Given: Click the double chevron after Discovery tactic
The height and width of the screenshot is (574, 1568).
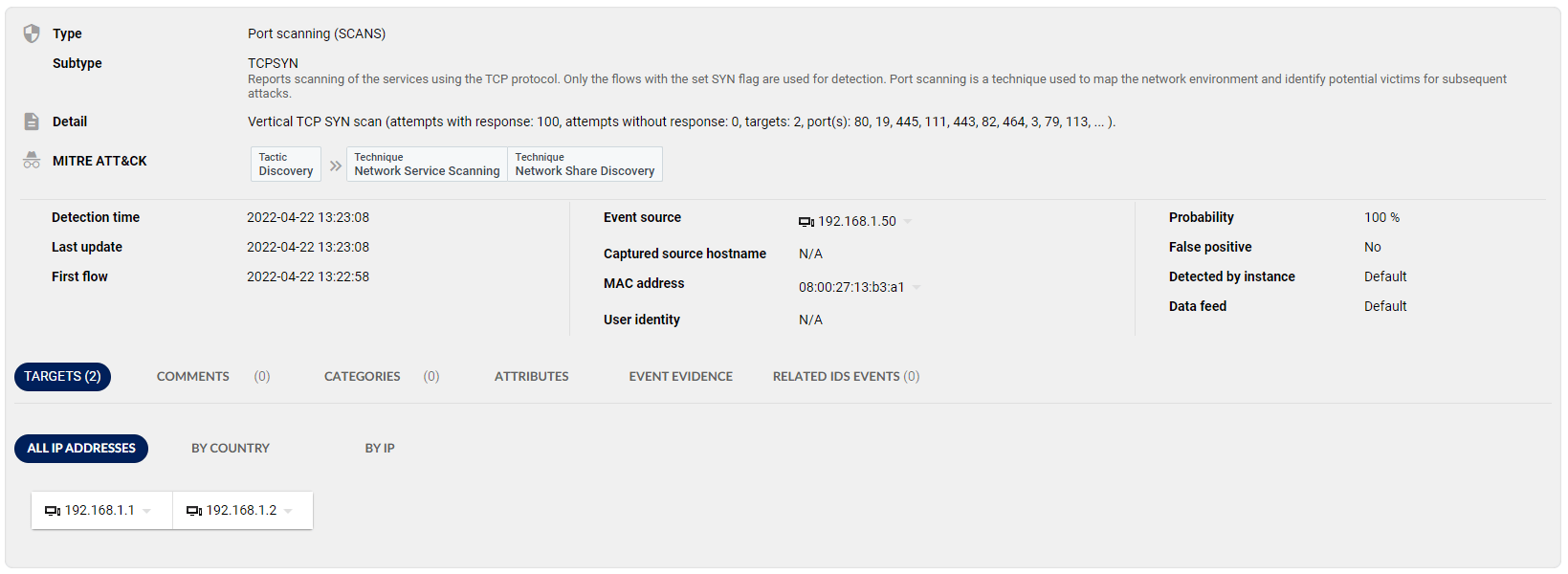Looking at the screenshot, I should point(336,166).
